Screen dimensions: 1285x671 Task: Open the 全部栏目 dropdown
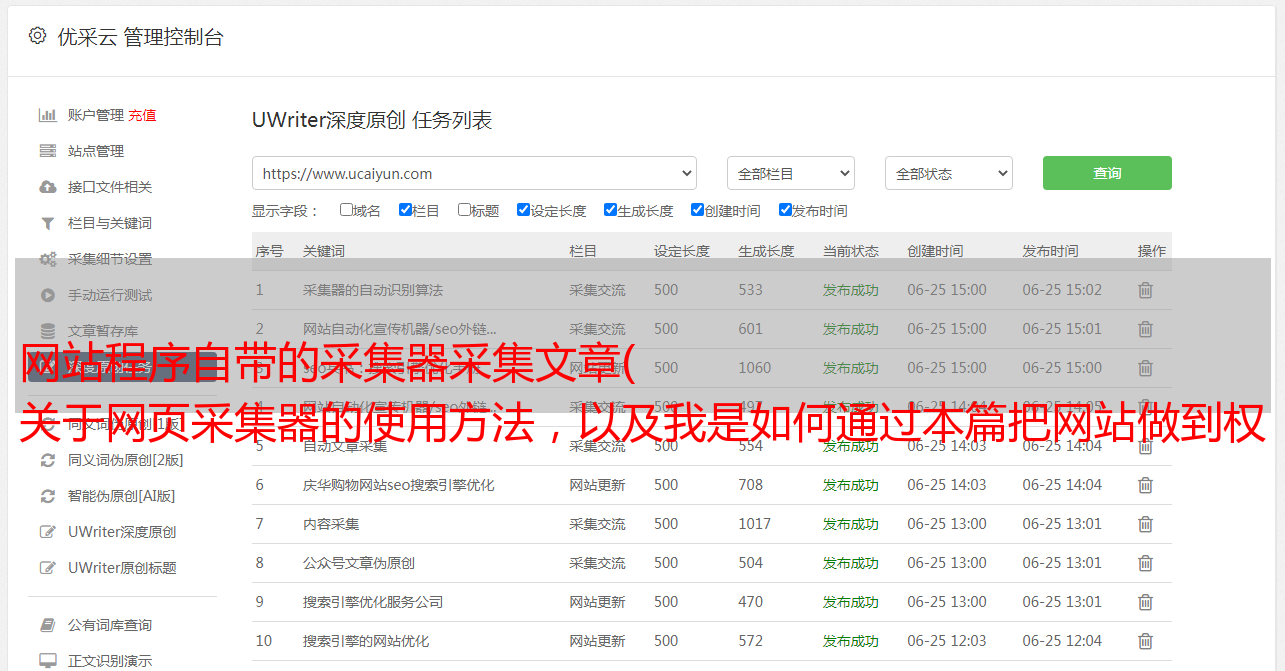coord(791,173)
